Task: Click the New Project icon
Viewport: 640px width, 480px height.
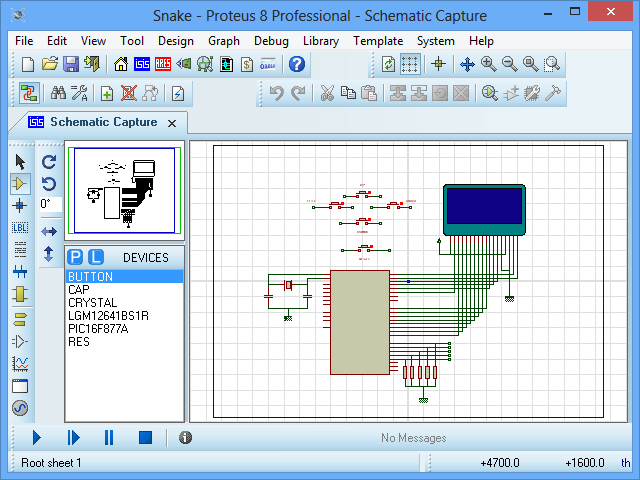Action: [x=28, y=64]
